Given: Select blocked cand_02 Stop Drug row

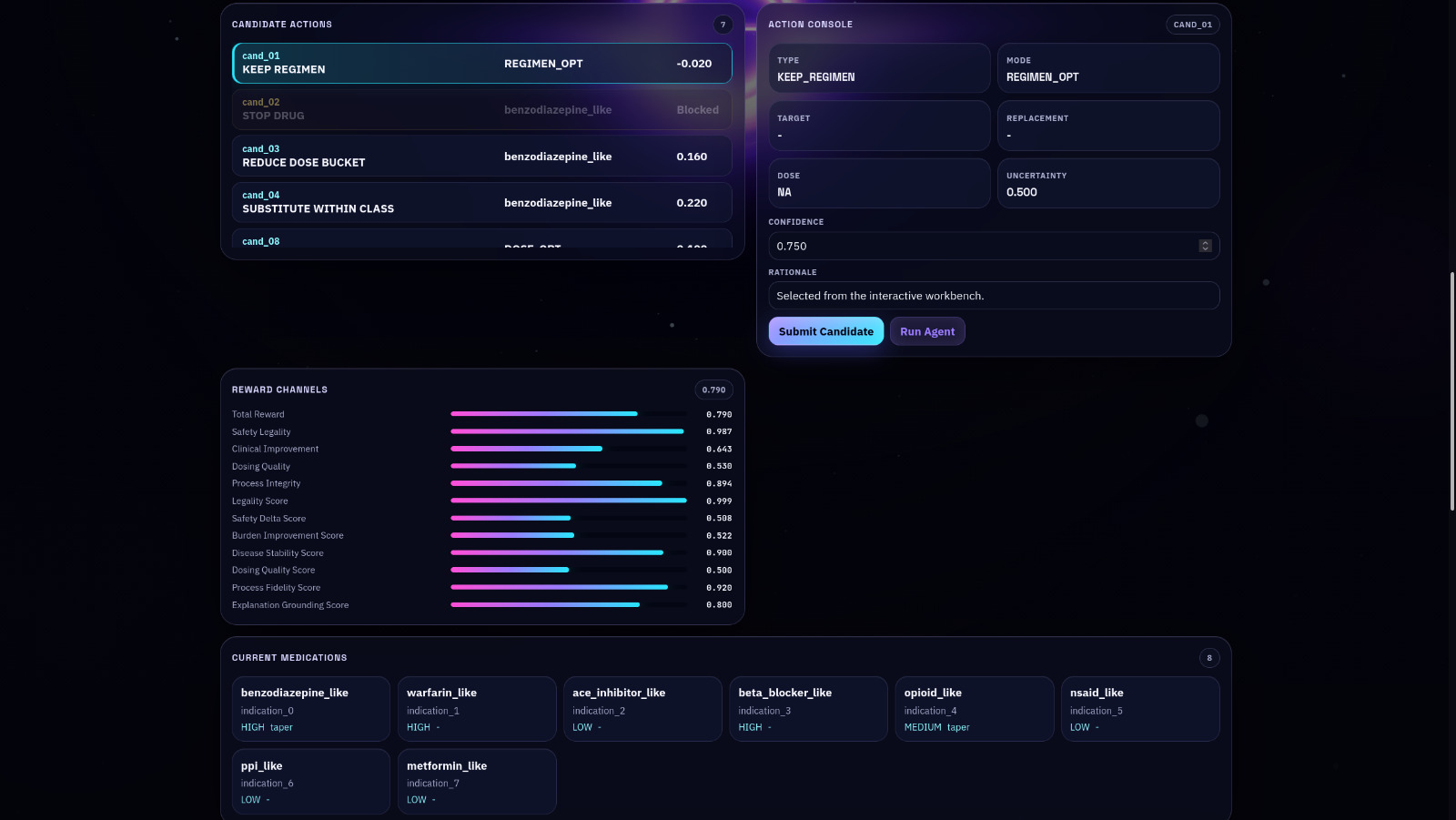Looking at the screenshot, I should pyautogui.click(x=482, y=109).
